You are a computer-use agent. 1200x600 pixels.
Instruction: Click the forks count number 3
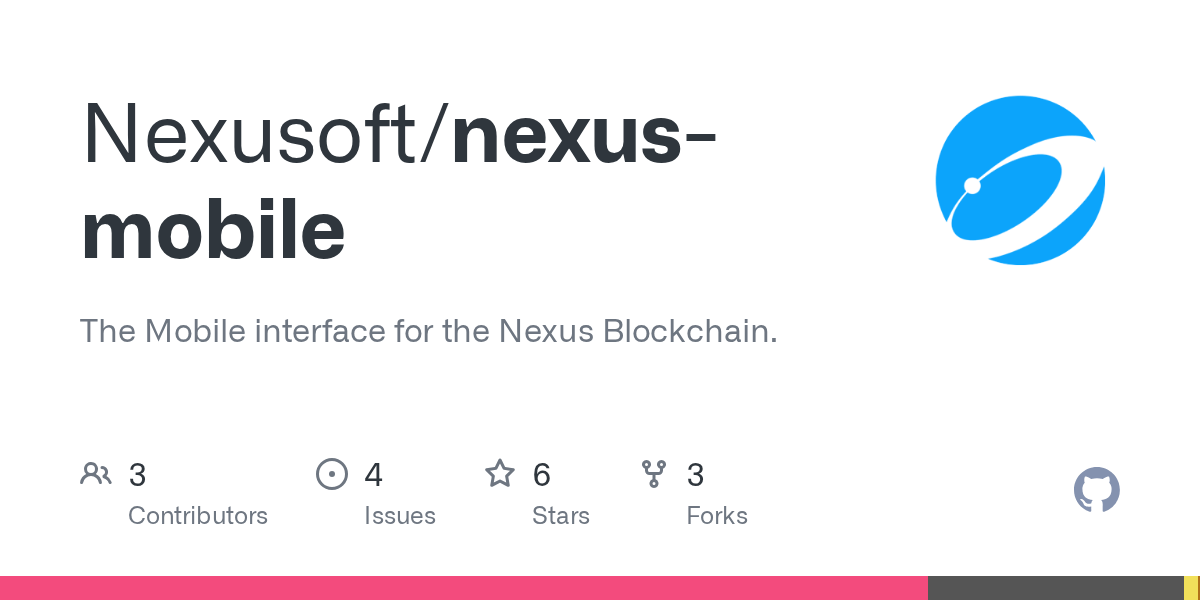pyautogui.click(x=695, y=475)
